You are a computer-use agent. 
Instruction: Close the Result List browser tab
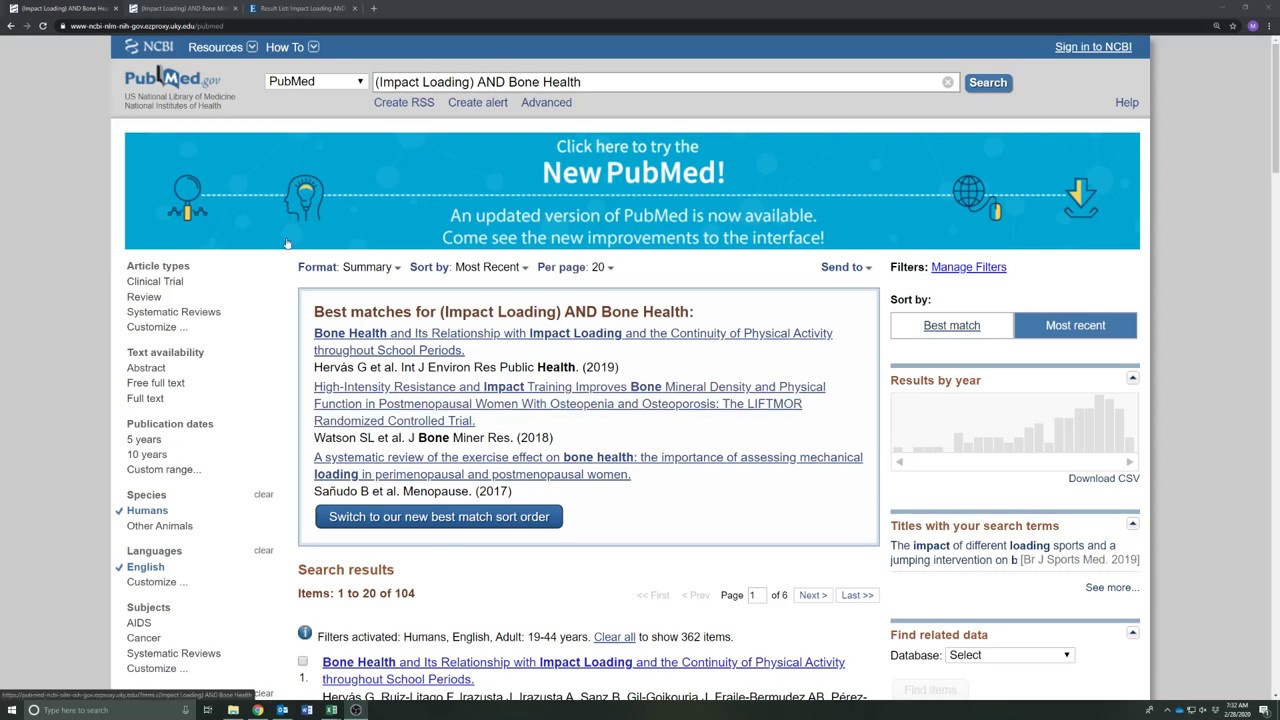click(x=354, y=8)
